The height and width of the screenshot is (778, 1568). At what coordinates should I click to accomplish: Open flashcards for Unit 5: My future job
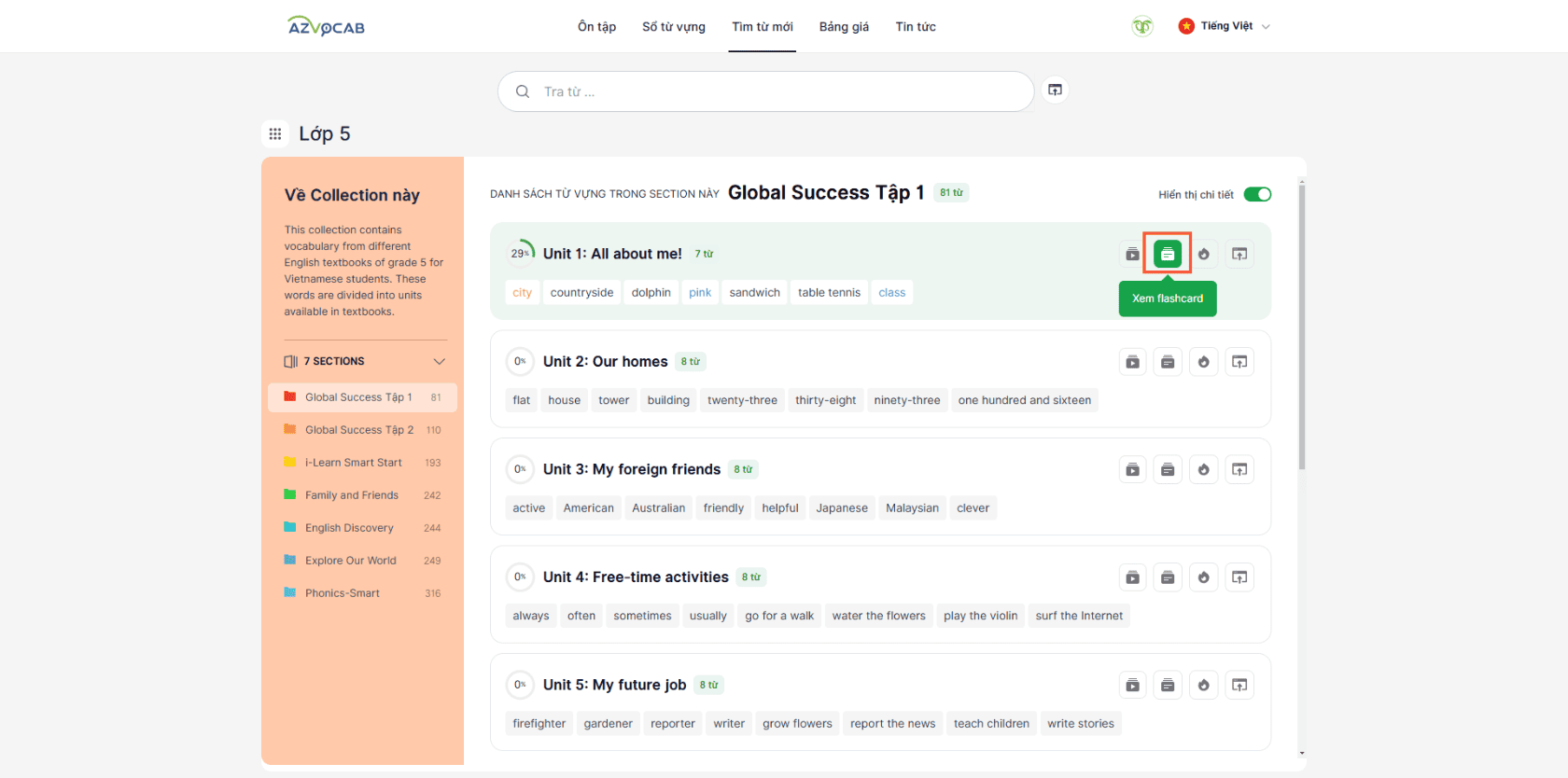coord(1168,685)
